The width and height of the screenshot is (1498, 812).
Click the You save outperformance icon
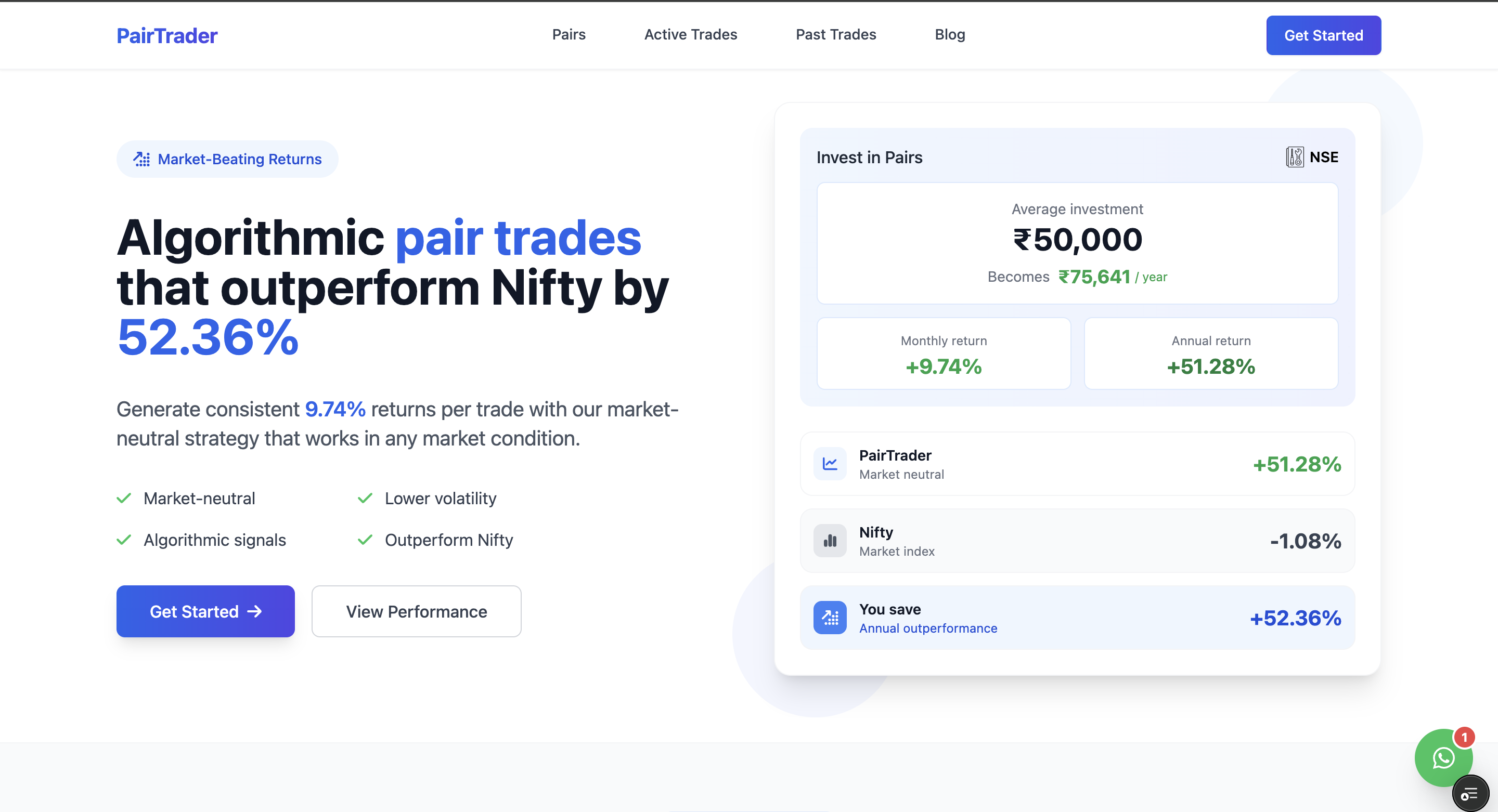pos(830,617)
